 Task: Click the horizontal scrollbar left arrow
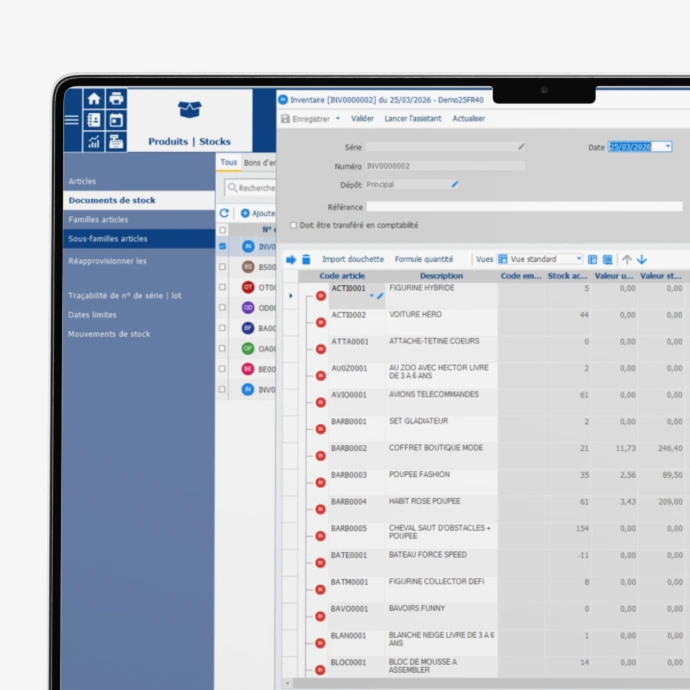point(288,683)
